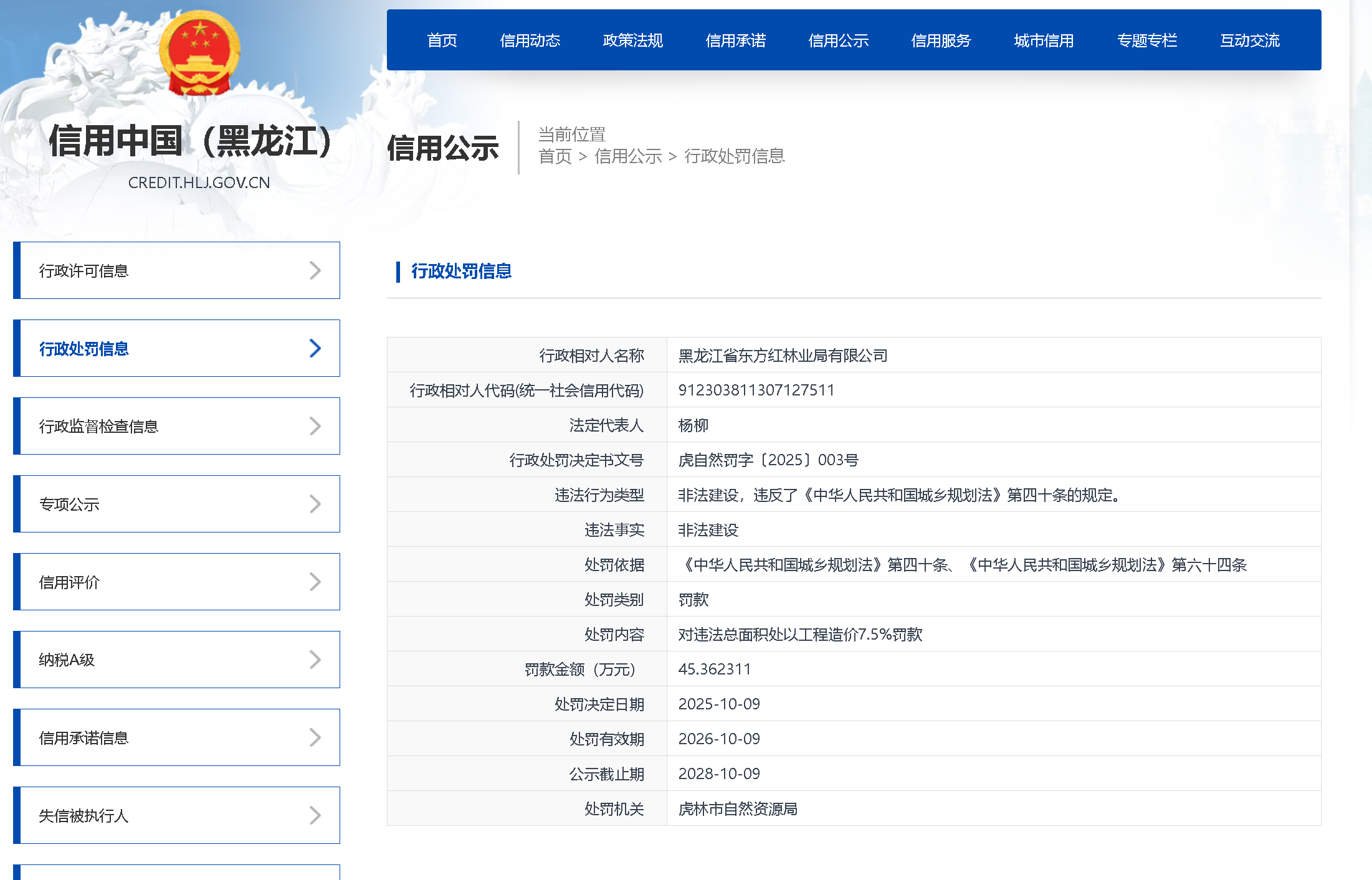
Task: Click chevron arrow beside 行政处罚信息
Action: pyautogui.click(x=315, y=348)
